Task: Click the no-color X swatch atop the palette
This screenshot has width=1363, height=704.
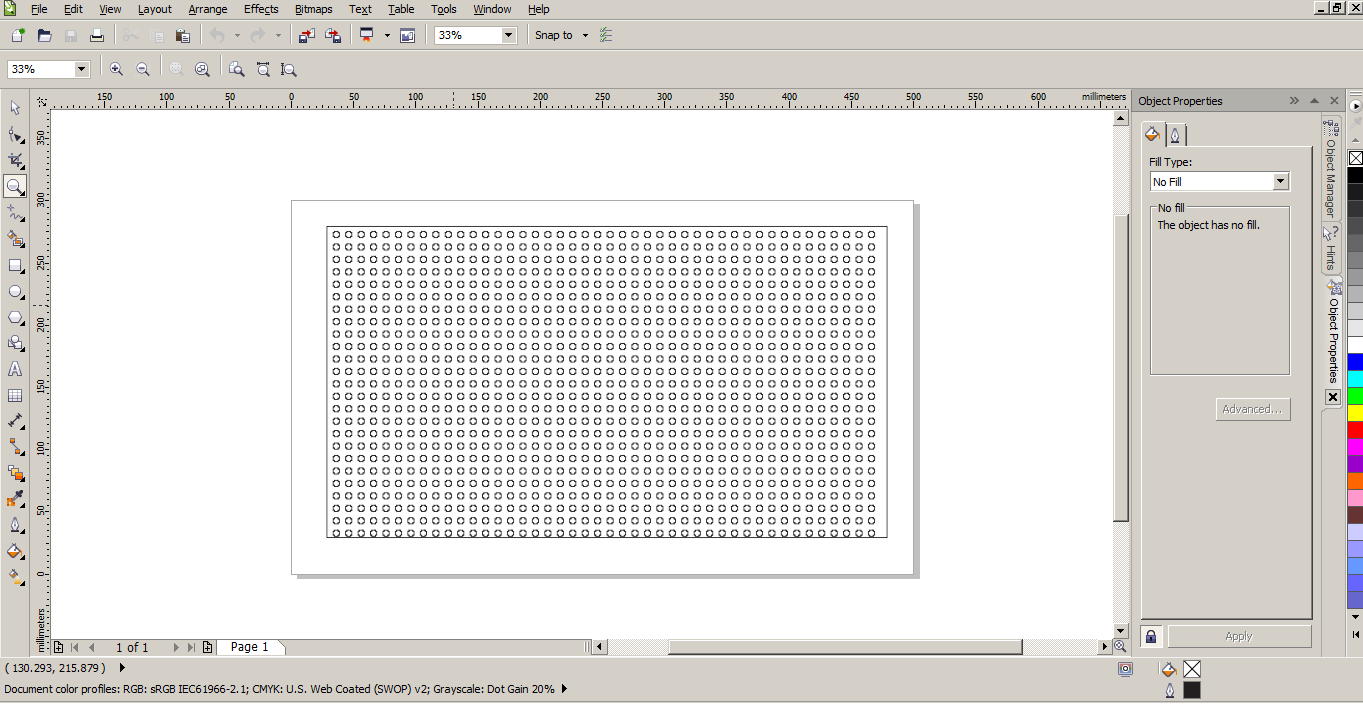Action: point(1355,158)
